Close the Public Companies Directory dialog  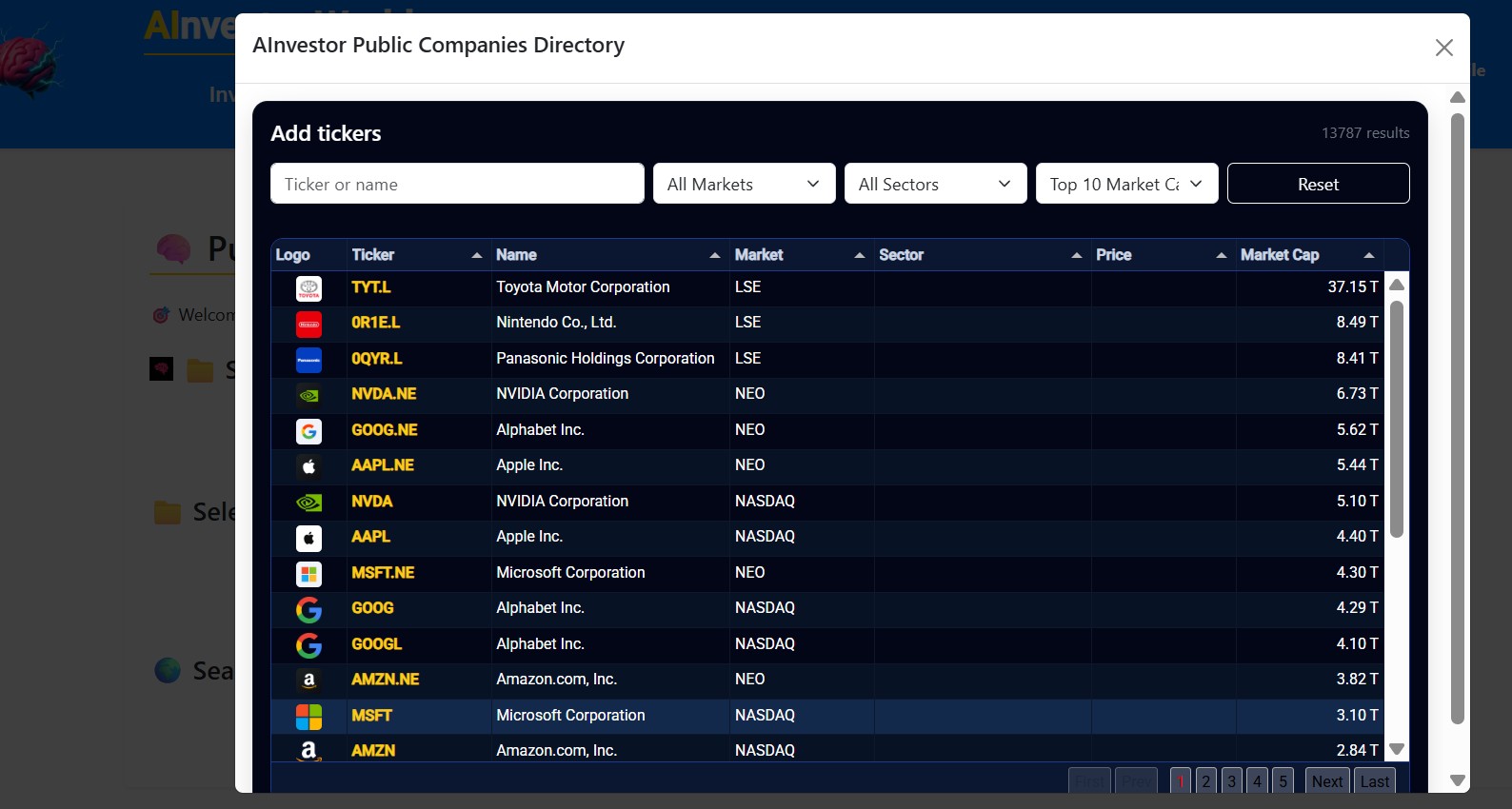(x=1443, y=48)
